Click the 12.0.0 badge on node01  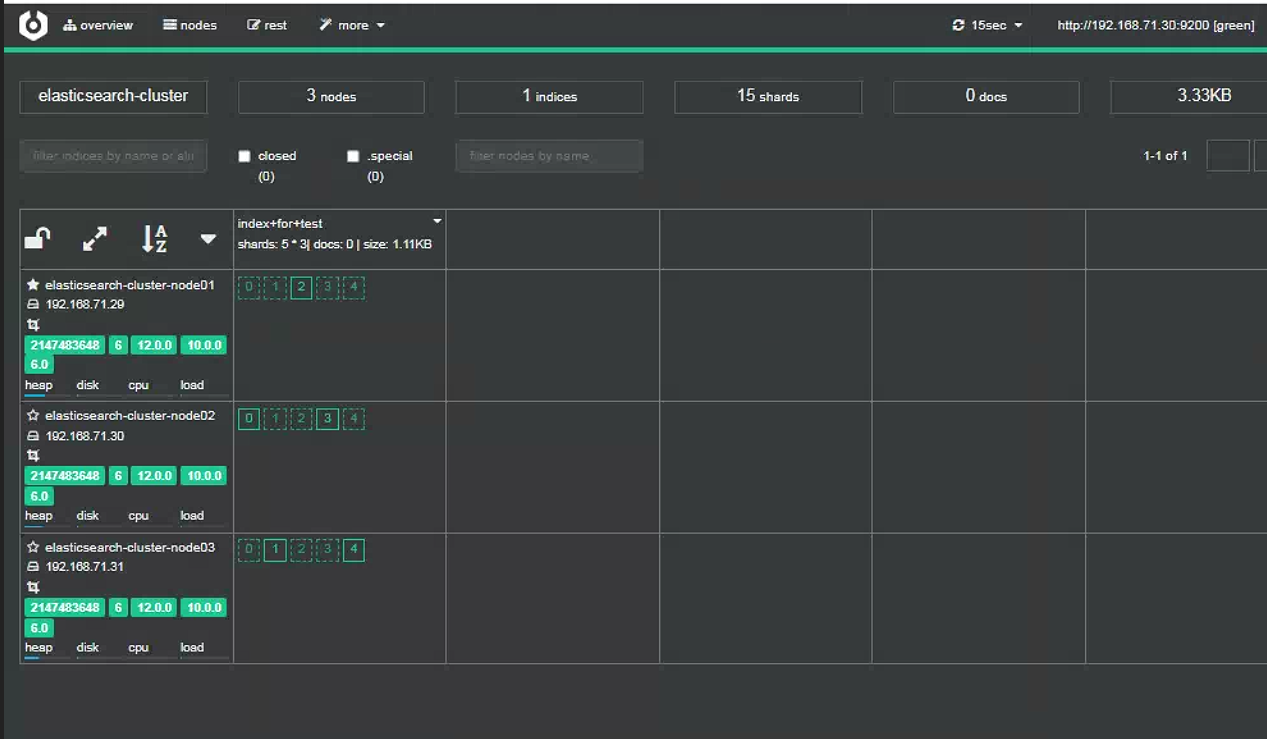coord(155,345)
